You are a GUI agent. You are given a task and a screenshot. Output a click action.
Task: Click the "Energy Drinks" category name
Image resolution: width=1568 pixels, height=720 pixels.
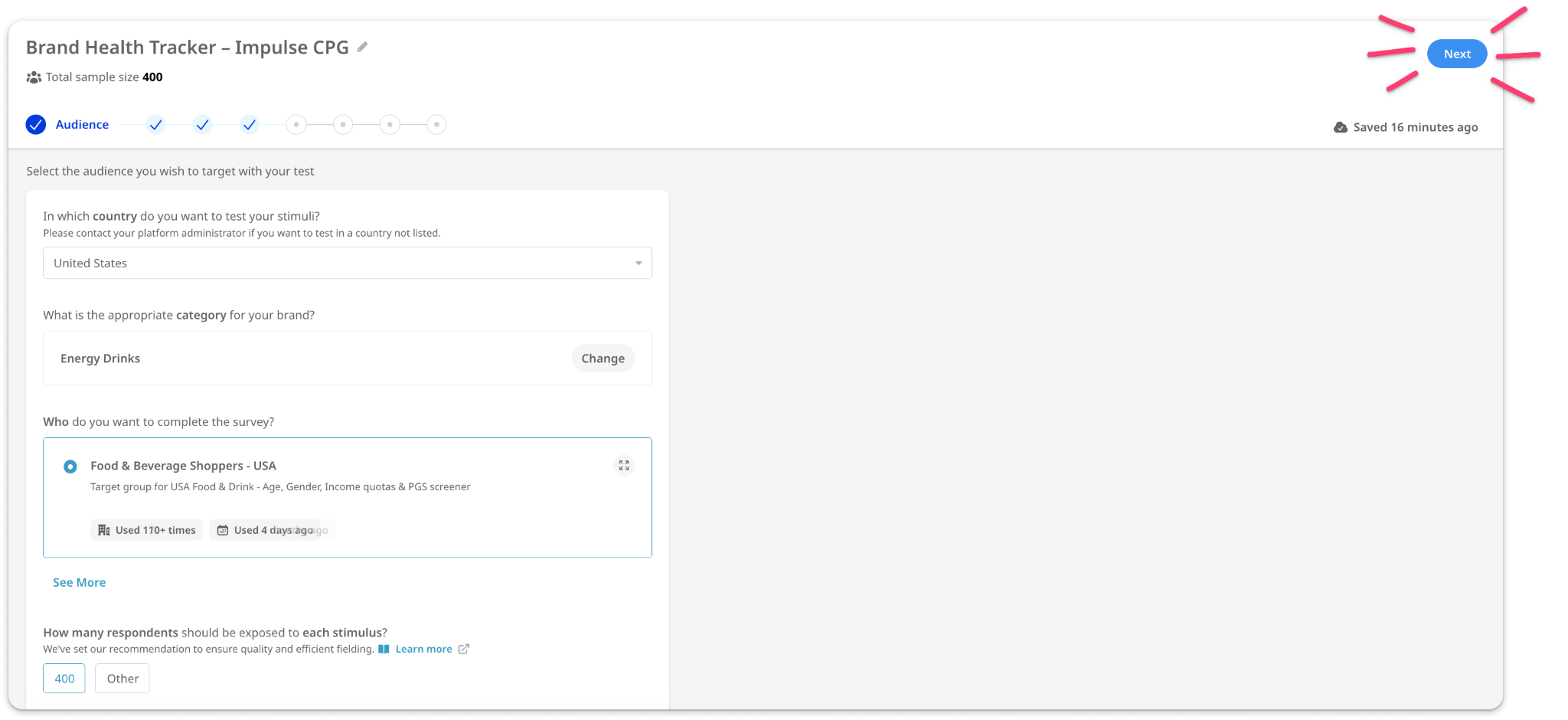click(100, 358)
